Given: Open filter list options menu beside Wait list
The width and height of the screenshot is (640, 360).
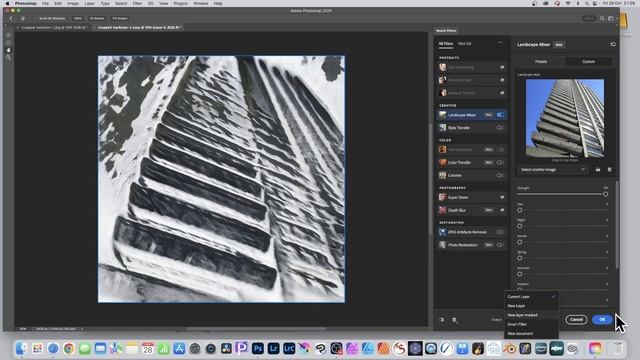Looking at the screenshot, I should point(500,42).
